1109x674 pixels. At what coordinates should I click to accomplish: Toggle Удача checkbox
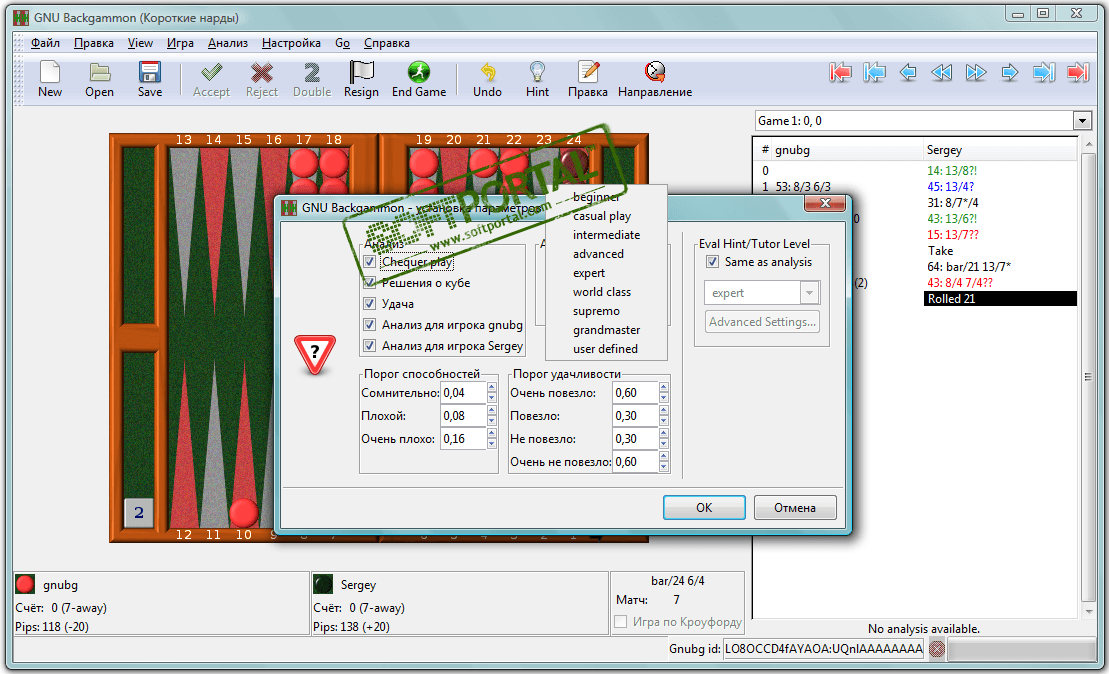[369, 303]
